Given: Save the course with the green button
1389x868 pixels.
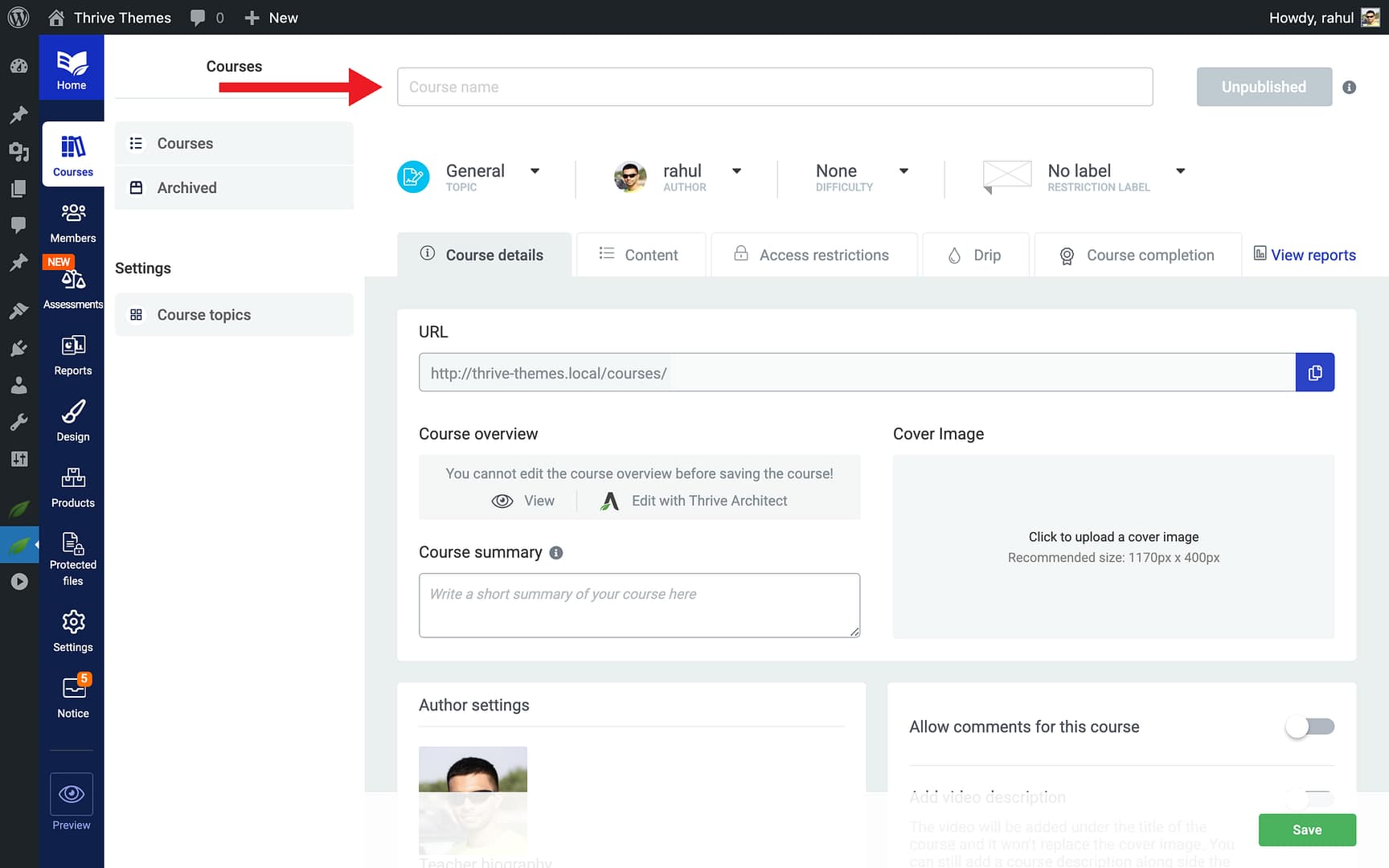Looking at the screenshot, I should (x=1307, y=829).
